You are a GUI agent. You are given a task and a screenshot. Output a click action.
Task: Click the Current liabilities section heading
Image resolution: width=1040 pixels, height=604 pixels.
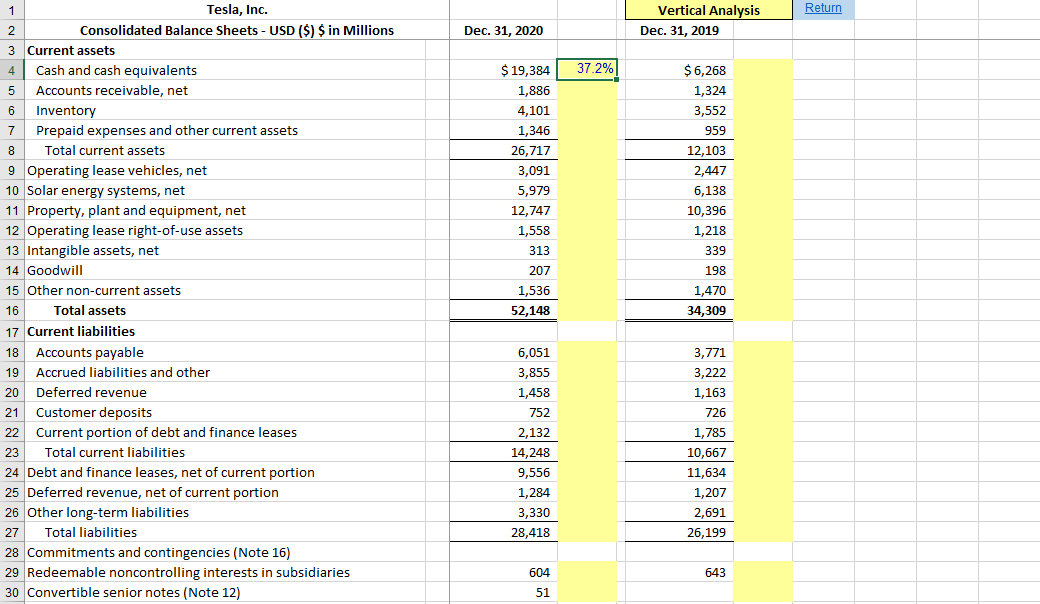coord(81,332)
